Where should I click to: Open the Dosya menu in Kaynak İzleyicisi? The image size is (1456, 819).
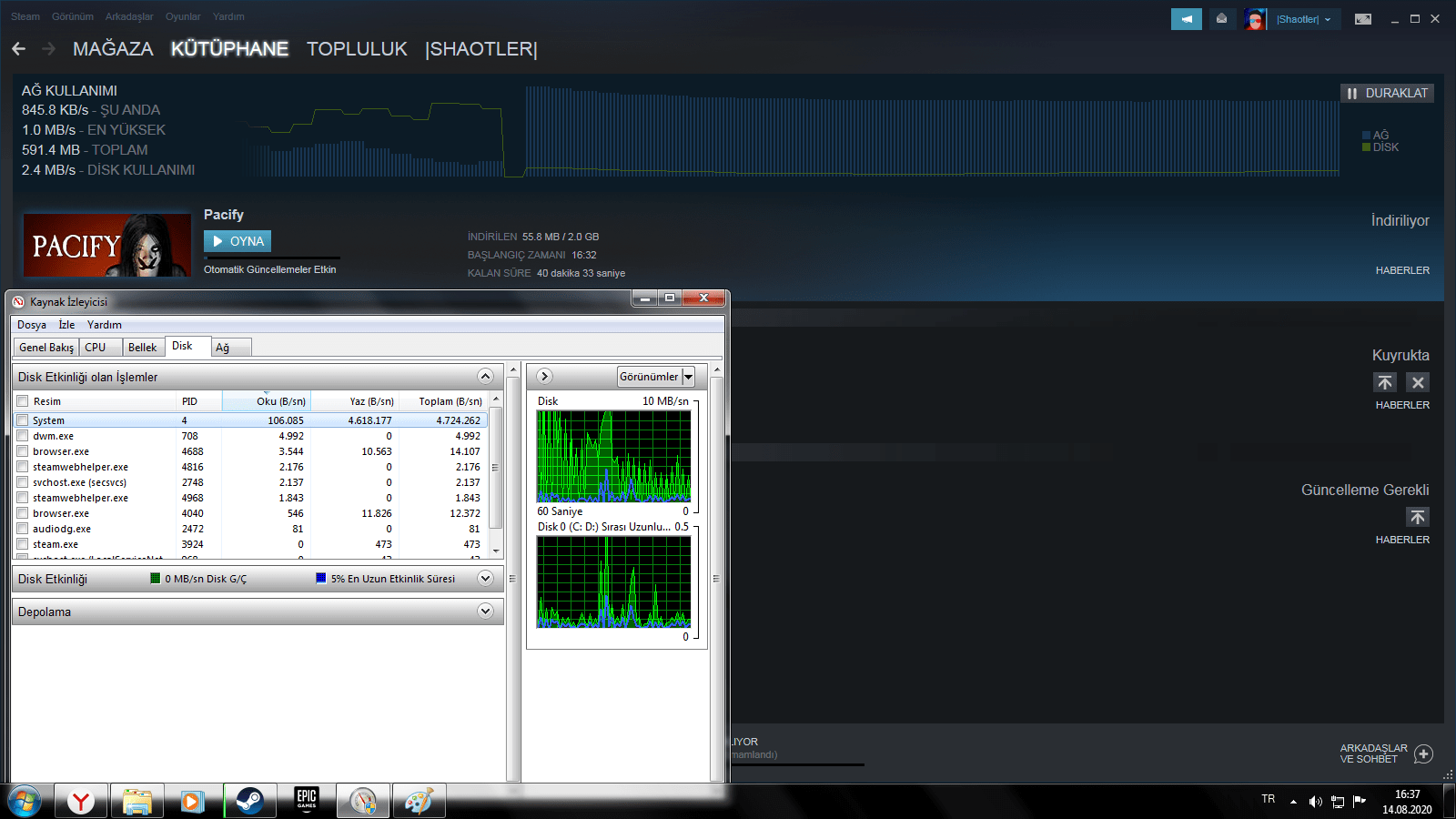pyautogui.click(x=32, y=325)
